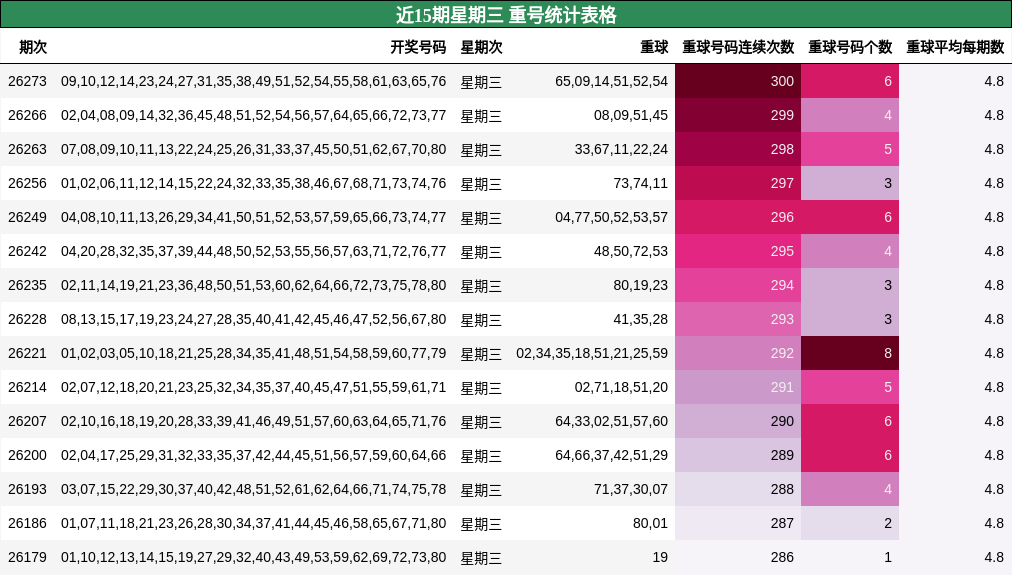Click repeat balls cell 80,01

[x=650, y=523]
